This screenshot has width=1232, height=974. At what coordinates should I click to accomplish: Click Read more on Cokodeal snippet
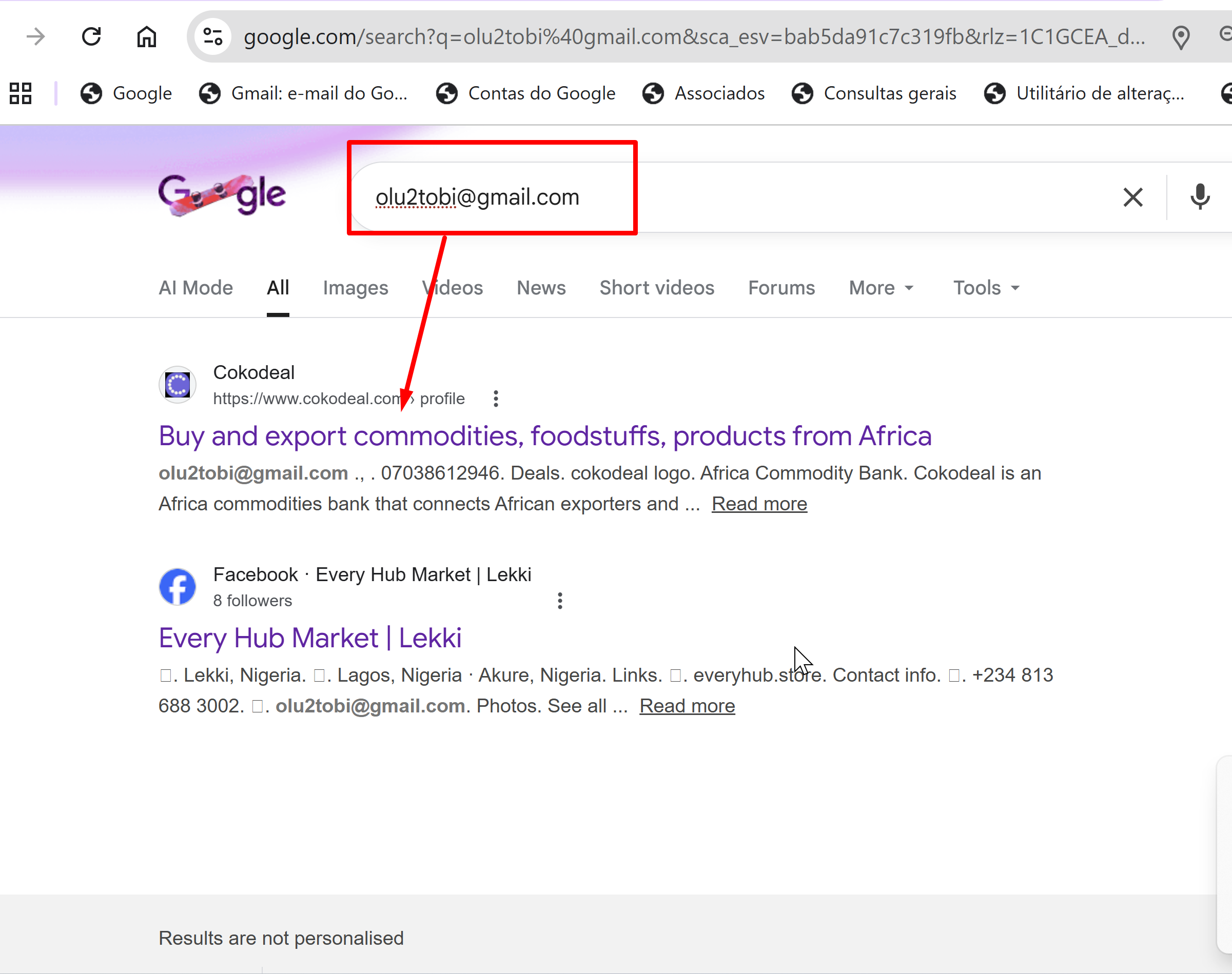pyautogui.click(x=759, y=504)
